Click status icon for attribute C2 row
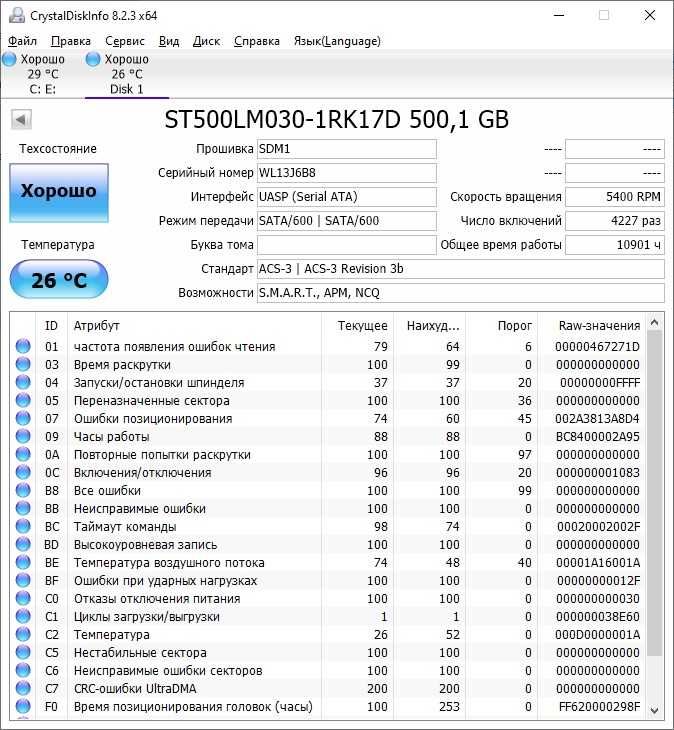This screenshot has width=674, height=730. point(23,634)
